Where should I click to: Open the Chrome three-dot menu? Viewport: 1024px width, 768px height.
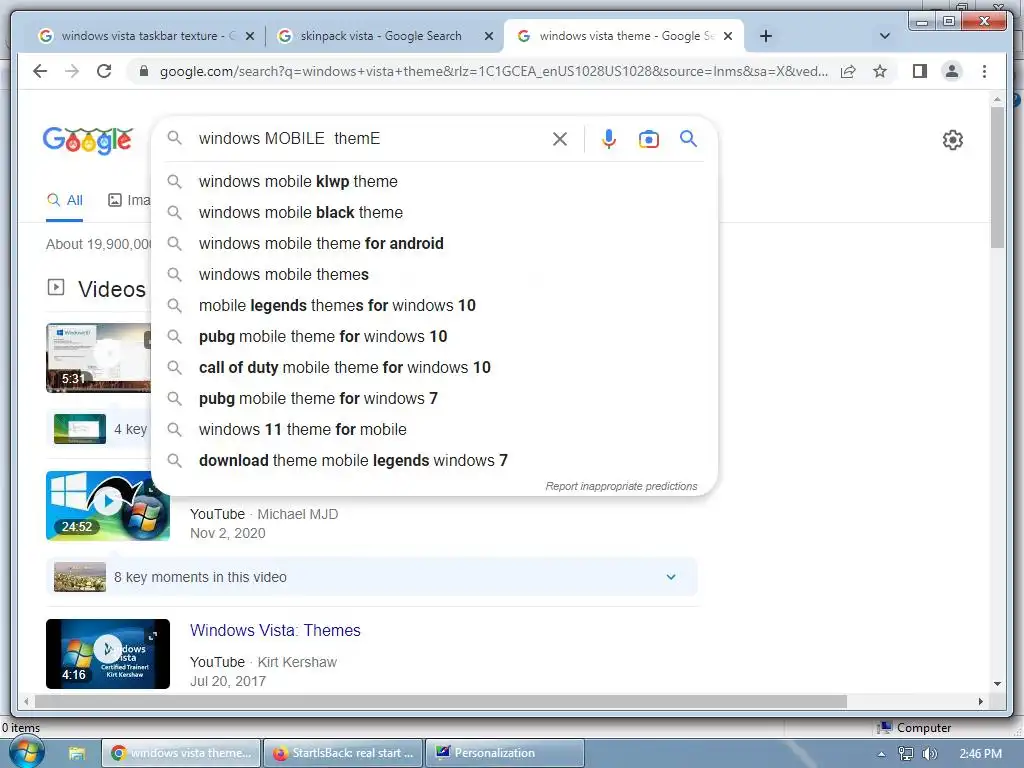click(x=984, y=71)
